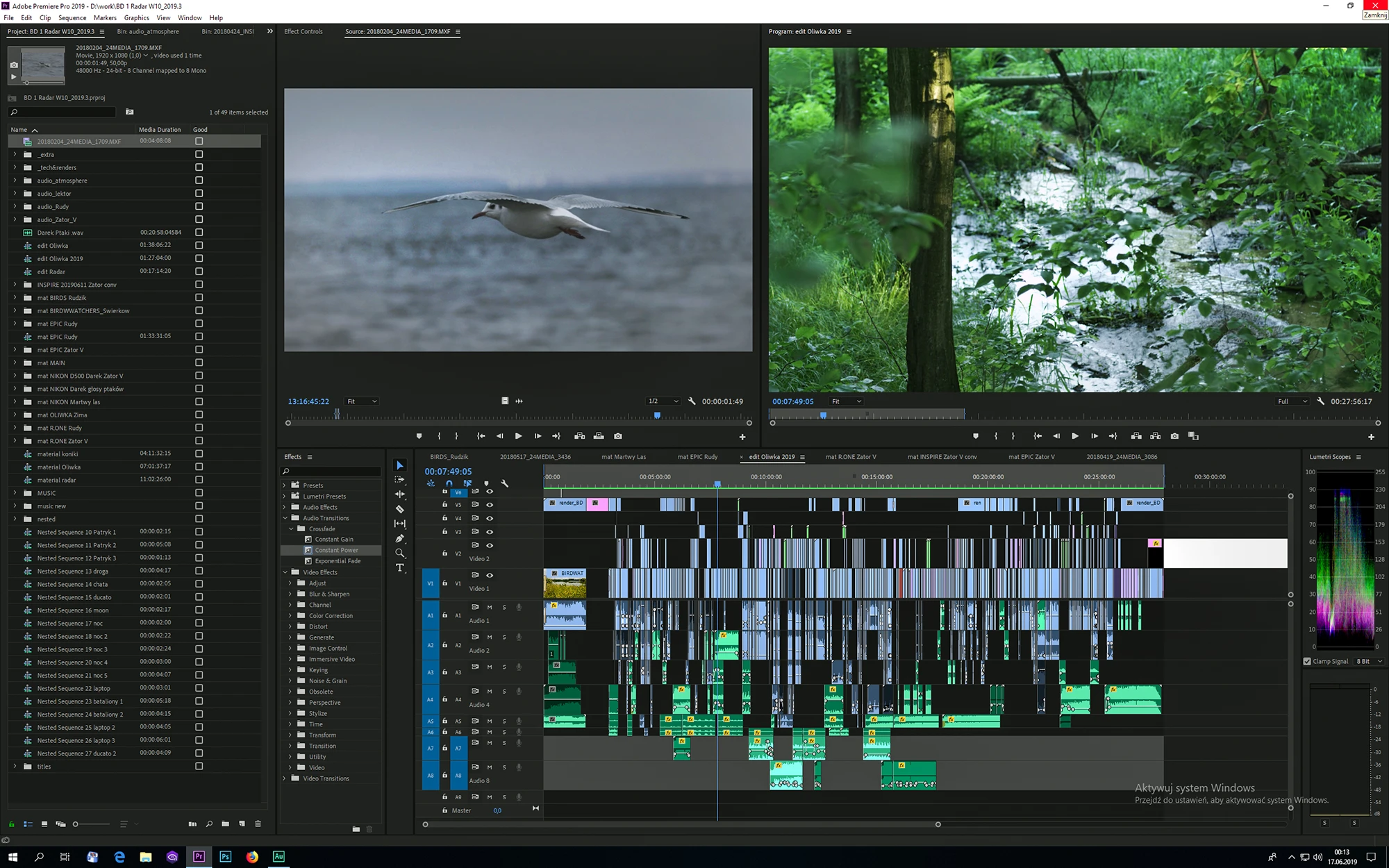Toggle Linked Selection icon in timeline header
The width and height of the screenshot is (1389, 868).
tap(467, 483)
